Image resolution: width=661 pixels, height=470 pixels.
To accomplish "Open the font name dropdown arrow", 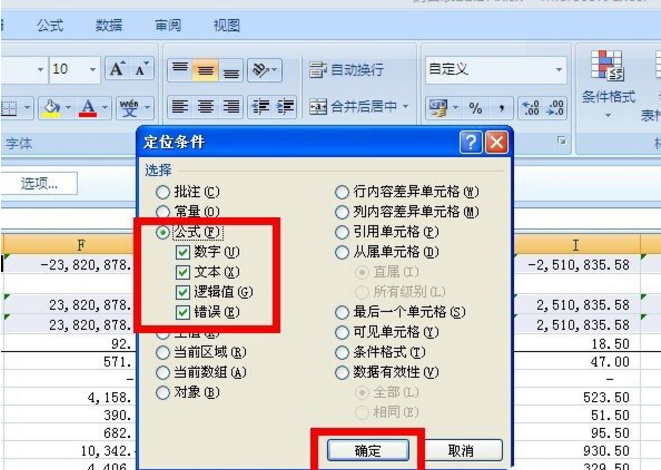I will (x=40, y=69).
